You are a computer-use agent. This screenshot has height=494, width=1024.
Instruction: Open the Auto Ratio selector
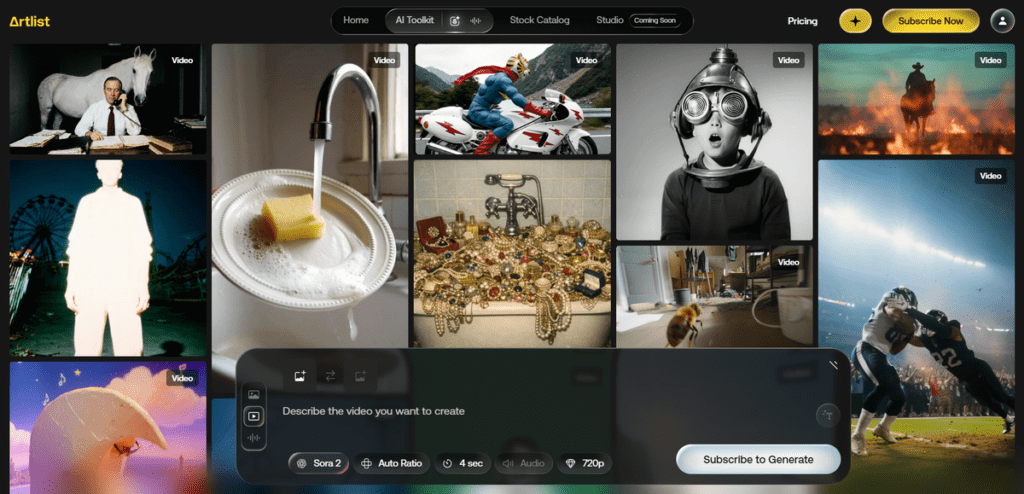point(392,463)
